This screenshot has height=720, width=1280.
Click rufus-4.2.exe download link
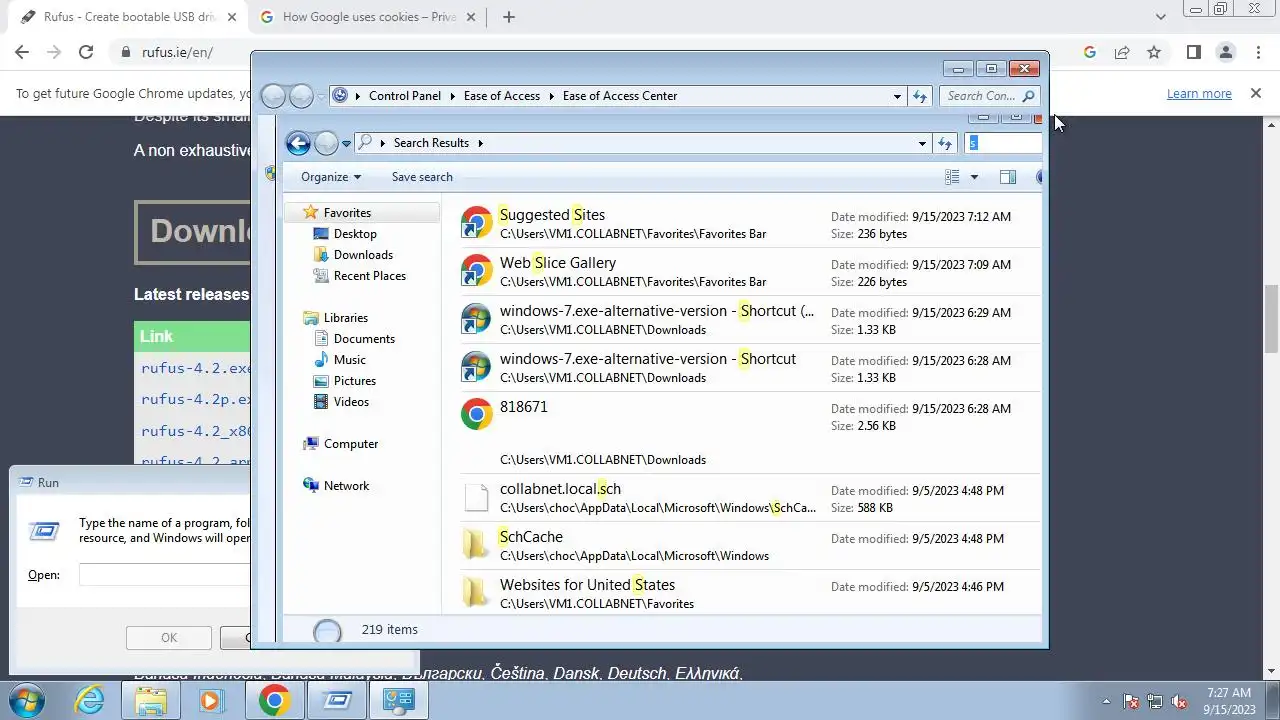tap(195, 368)
